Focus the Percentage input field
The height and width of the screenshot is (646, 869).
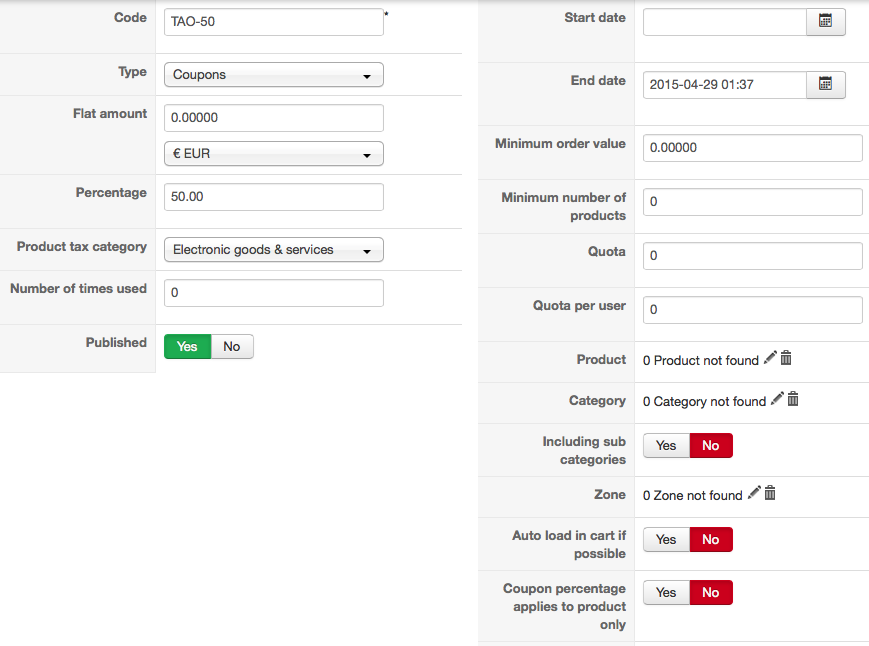click(273, 197)
